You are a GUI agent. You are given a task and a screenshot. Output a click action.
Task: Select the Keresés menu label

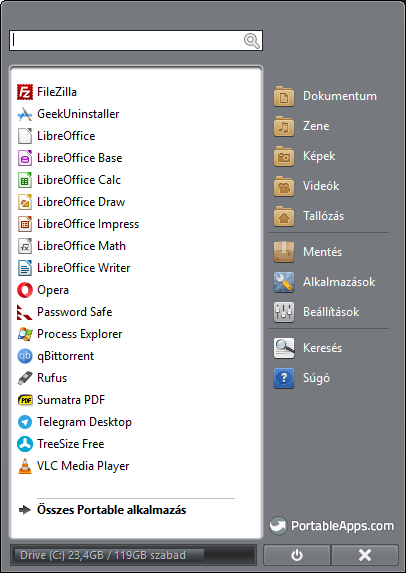coord(322,348)
